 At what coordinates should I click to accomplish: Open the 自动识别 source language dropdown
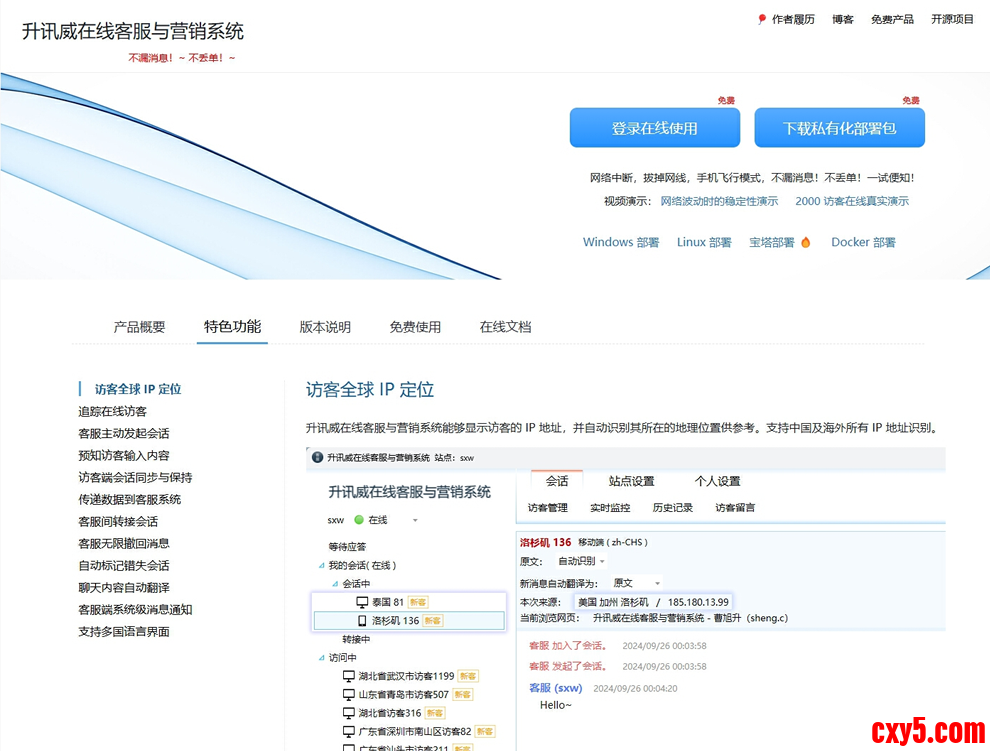(602, 561)
